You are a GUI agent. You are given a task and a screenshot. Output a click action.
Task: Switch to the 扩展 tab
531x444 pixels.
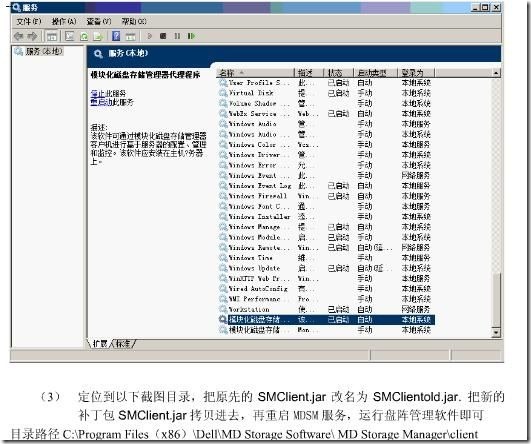(100, 344)
